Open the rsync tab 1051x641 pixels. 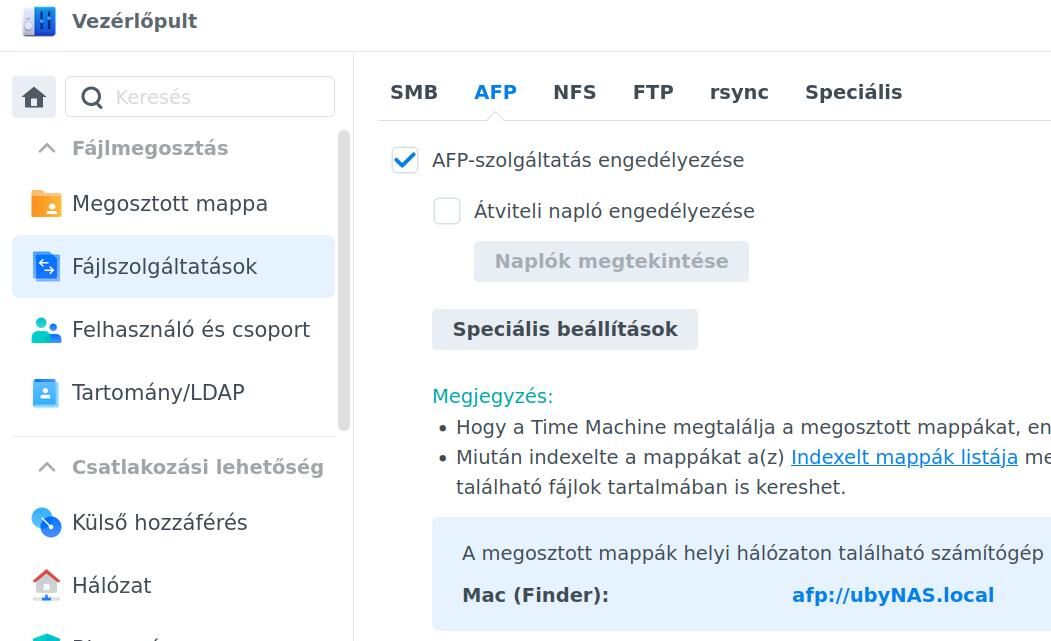click(x=739, y=93)
